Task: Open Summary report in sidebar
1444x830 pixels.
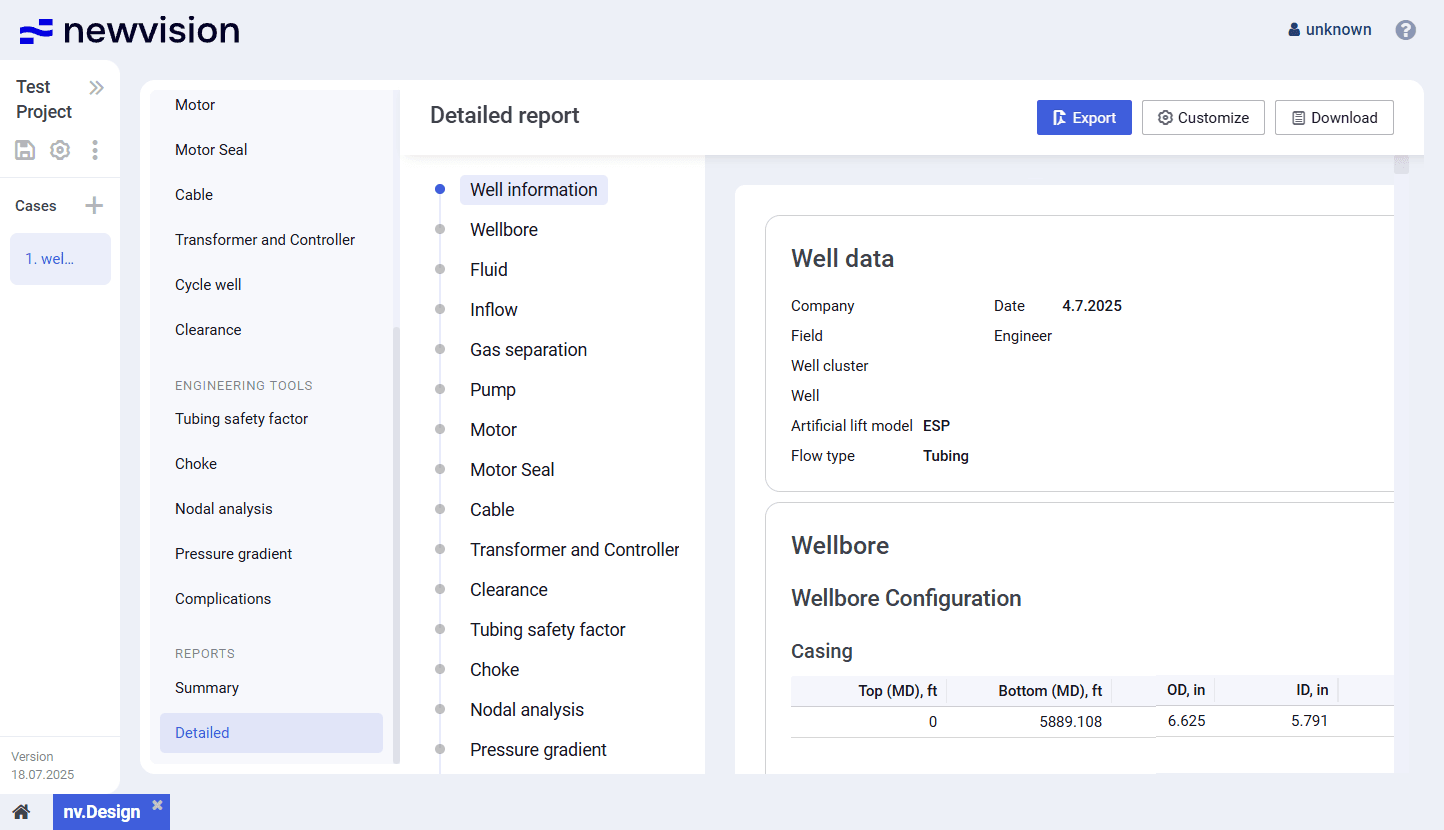Action: coord(207,688)
